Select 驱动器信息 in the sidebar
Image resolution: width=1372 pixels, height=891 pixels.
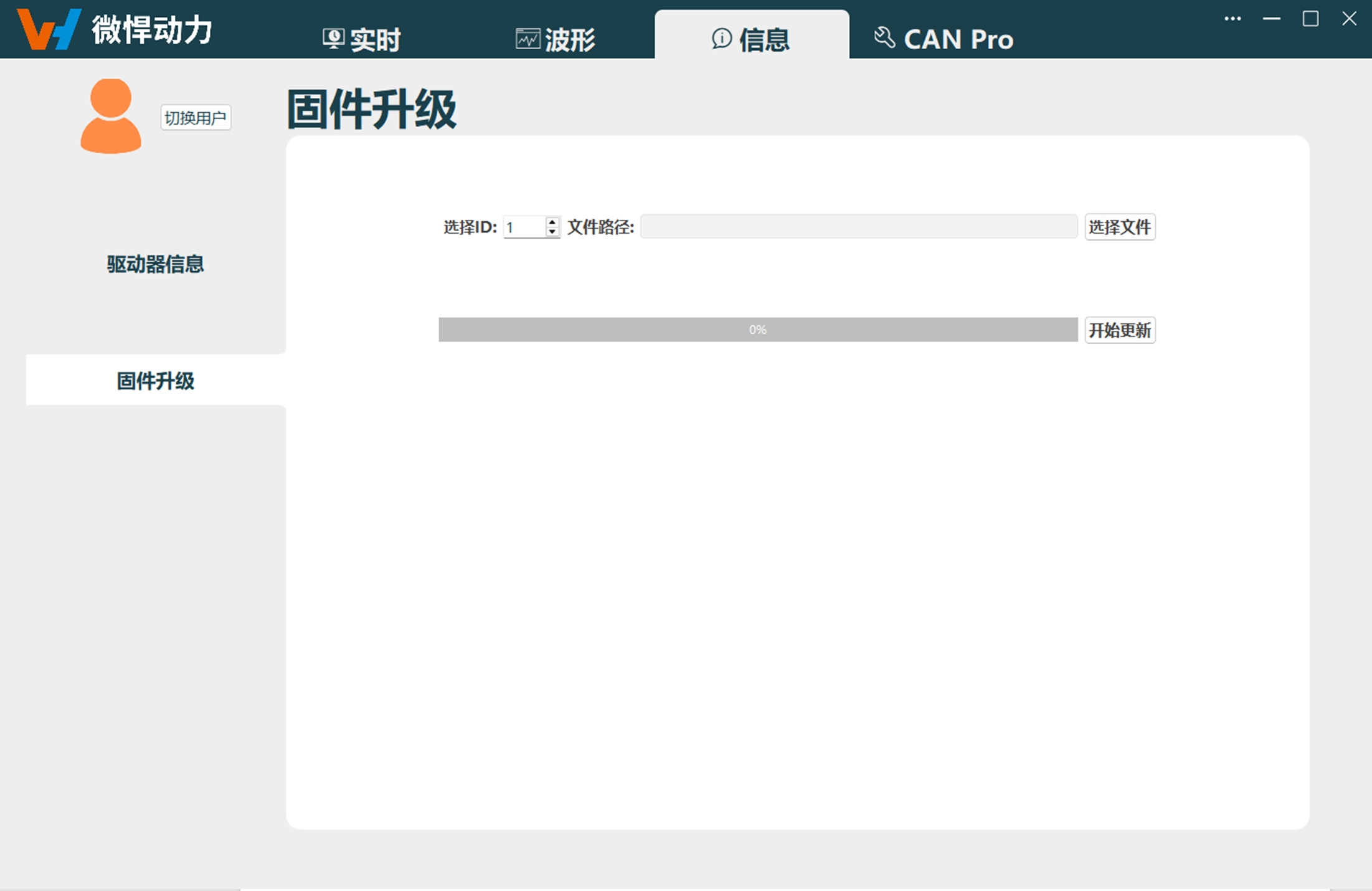155,264
